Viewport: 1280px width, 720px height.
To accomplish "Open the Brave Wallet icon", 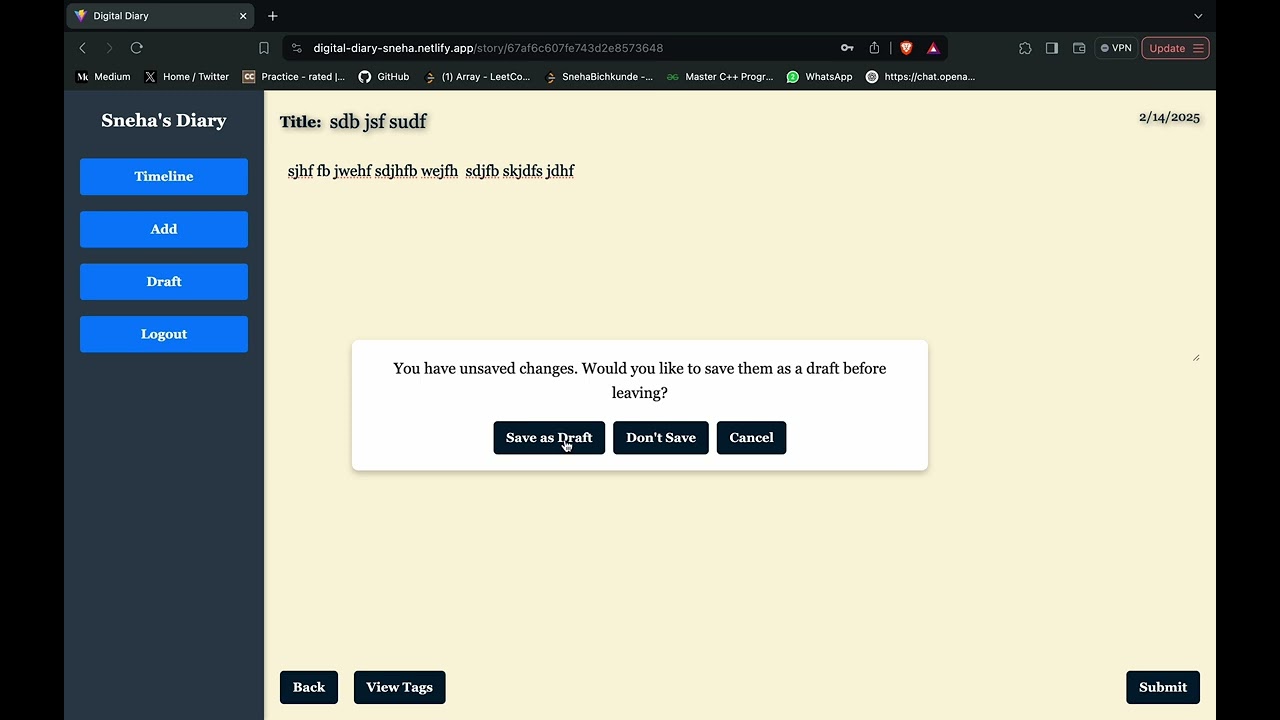I will (1079, 48).
